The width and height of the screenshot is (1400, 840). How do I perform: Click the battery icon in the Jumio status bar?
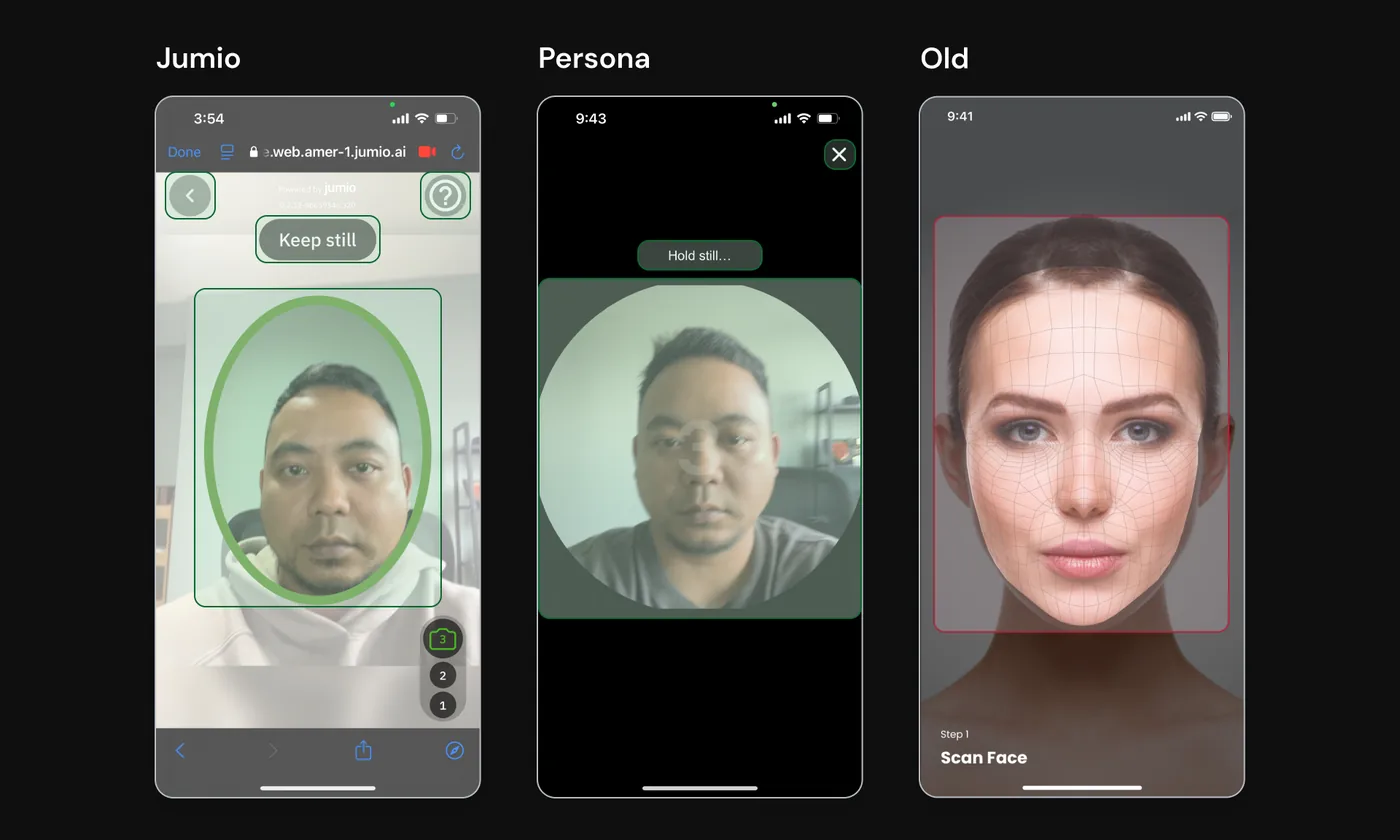click(446, 118)
